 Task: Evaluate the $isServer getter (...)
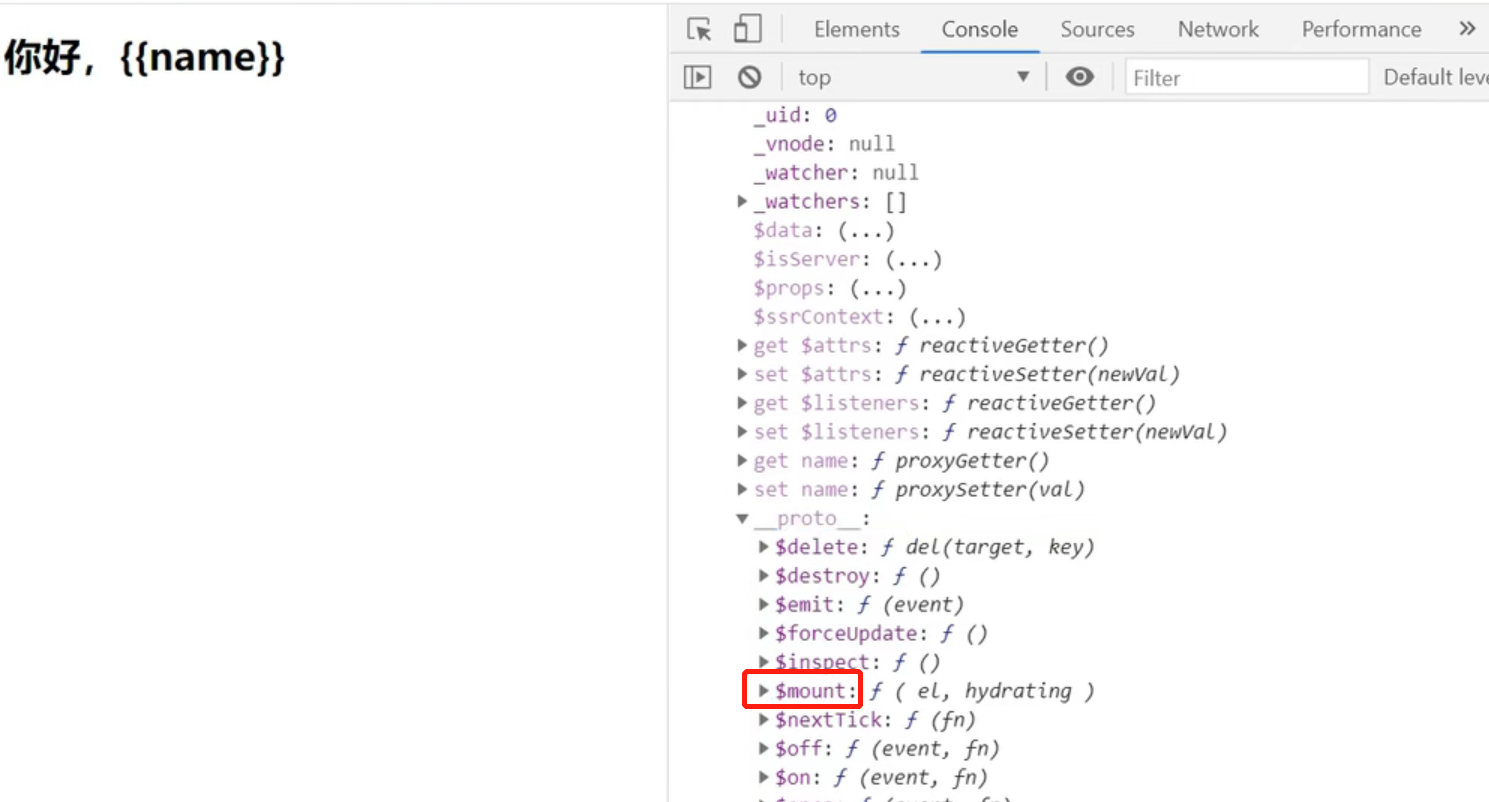pos(913,259)
